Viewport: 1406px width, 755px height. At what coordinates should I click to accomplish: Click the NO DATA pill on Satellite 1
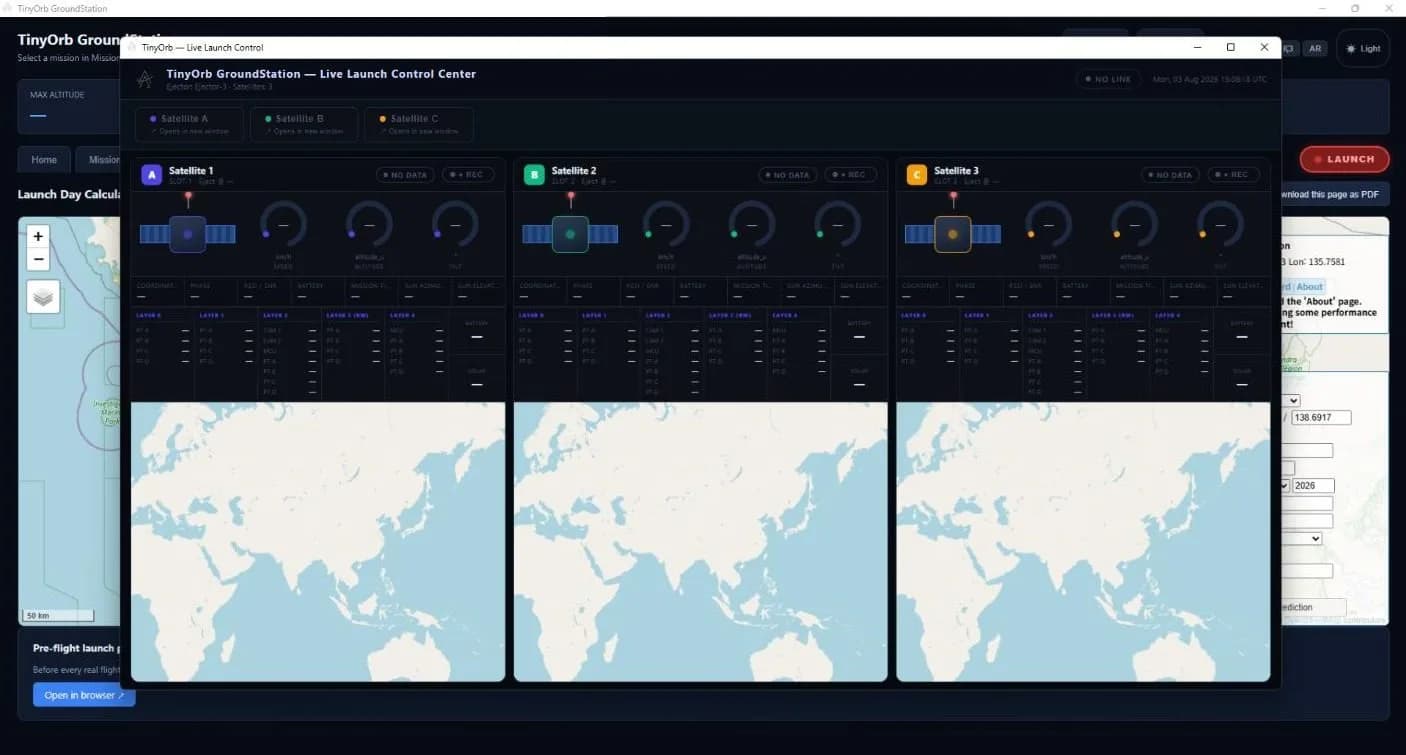point(404,175)
